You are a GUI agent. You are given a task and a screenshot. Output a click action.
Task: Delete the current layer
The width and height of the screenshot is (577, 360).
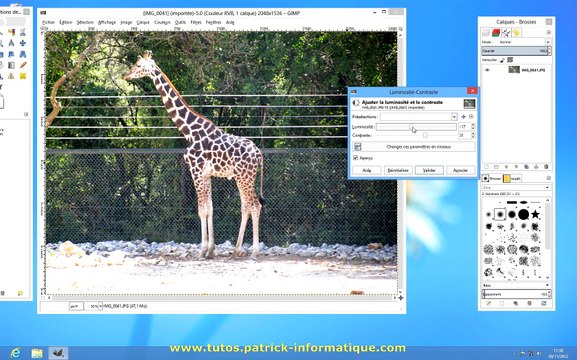click(546, 167)
